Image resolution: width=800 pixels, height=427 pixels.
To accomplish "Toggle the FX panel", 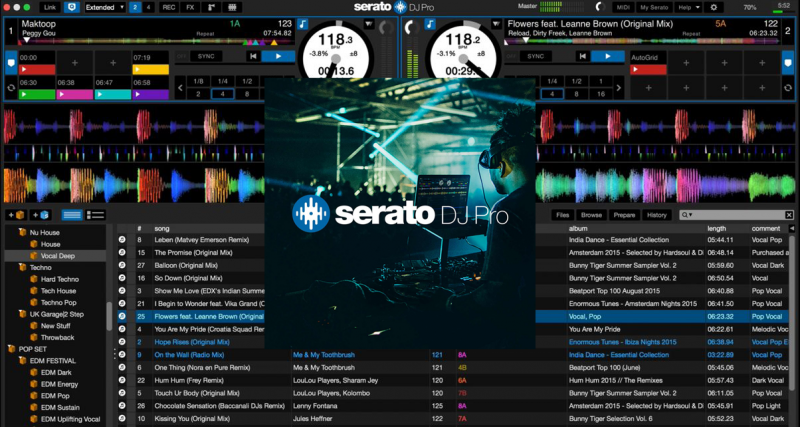I will [x=190, y=8].
